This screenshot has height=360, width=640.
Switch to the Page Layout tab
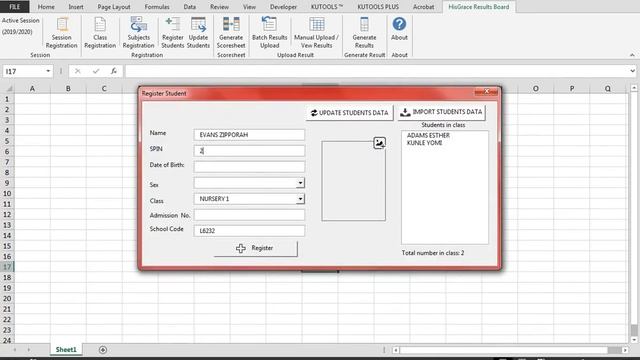click(x=114, y=7)
